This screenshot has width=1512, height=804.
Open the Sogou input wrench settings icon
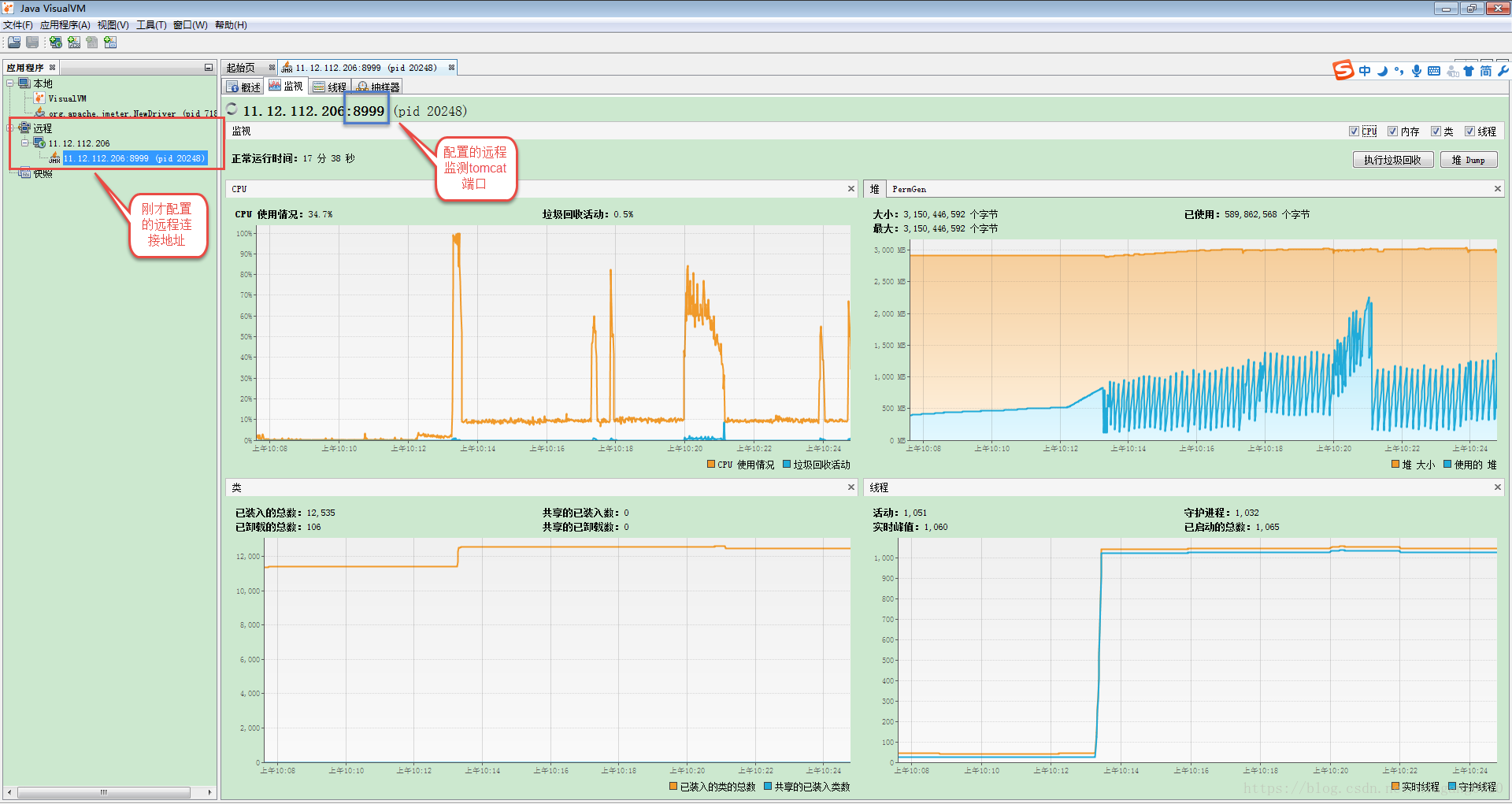(x=1503, y=71)
